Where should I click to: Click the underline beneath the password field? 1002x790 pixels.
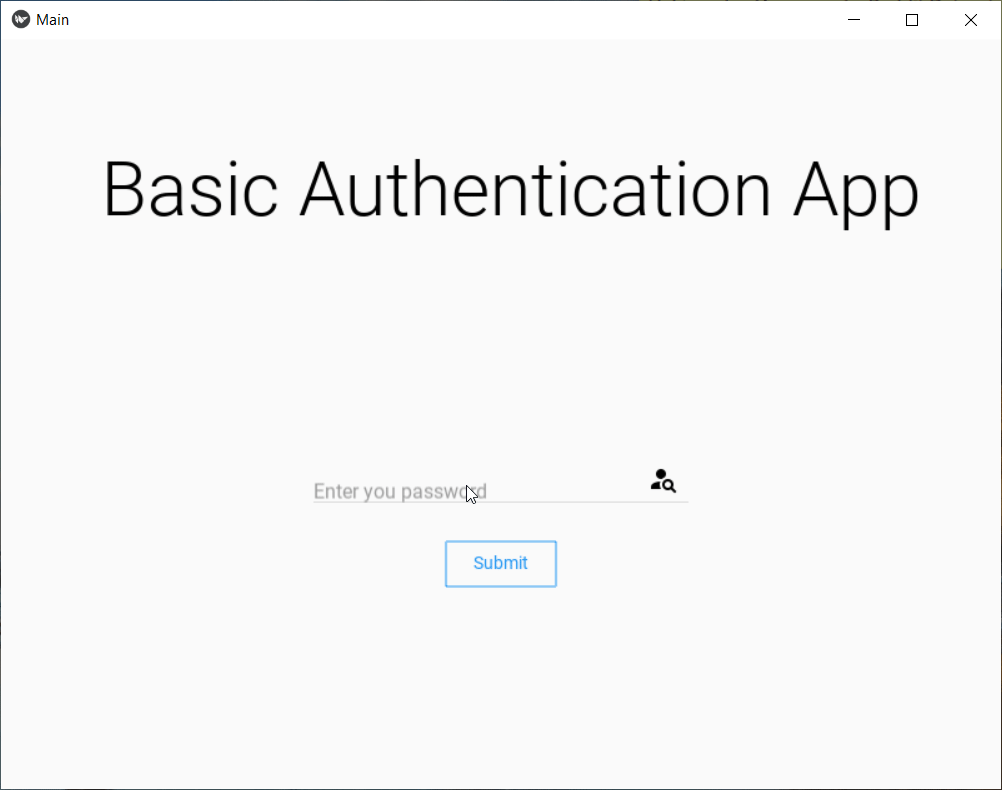click(500, 502)
